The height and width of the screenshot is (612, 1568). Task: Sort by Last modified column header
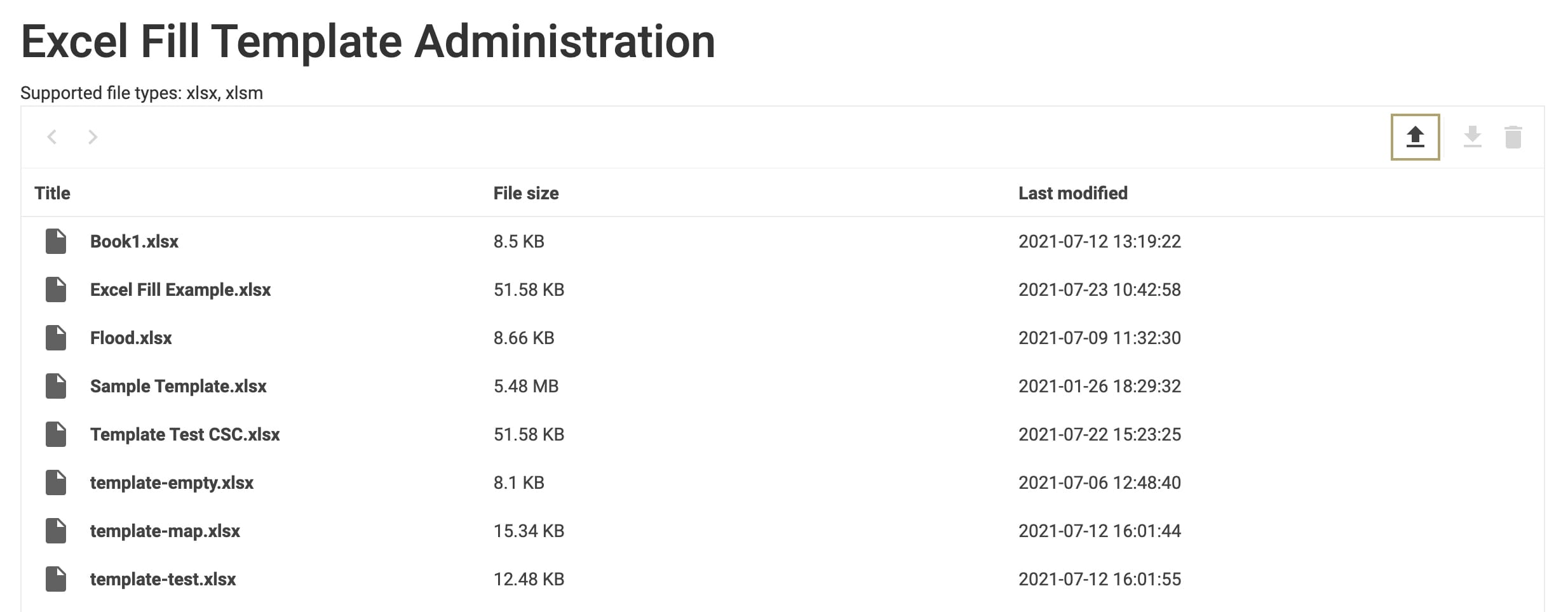pyautogui.click(x=1073, y=193)
